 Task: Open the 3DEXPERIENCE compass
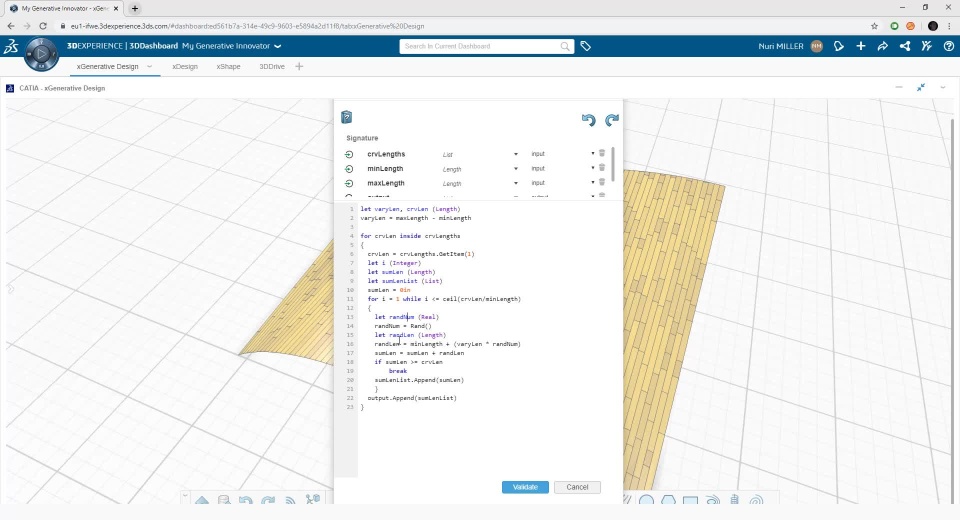[x=41, y=54]
